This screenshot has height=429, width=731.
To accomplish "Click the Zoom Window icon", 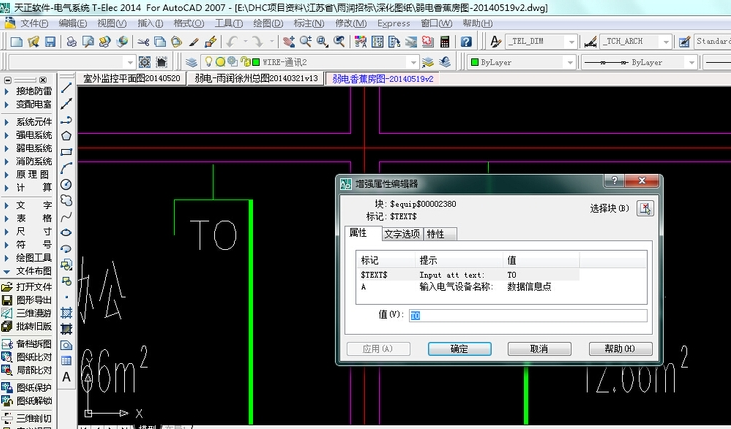I will 323,42.
